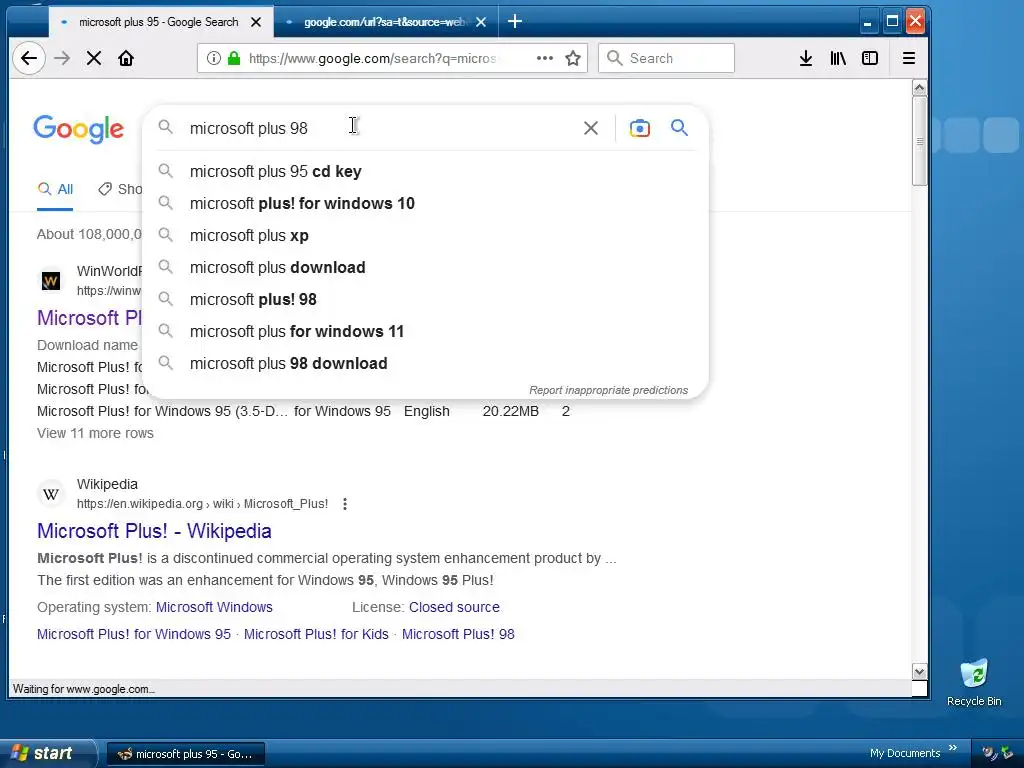Choose suggestion 'microsoft plus 98 download'
Viewport: 1024px width, 768px height.
[425, 363]
